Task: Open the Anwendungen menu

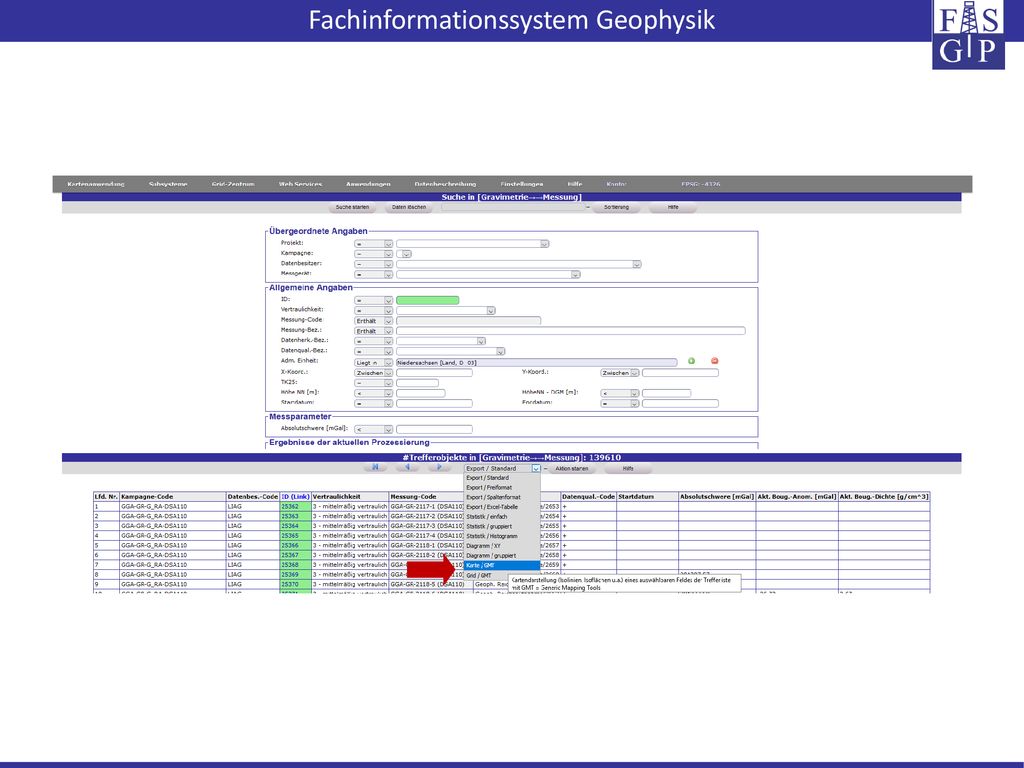Action: coord(368,184)
